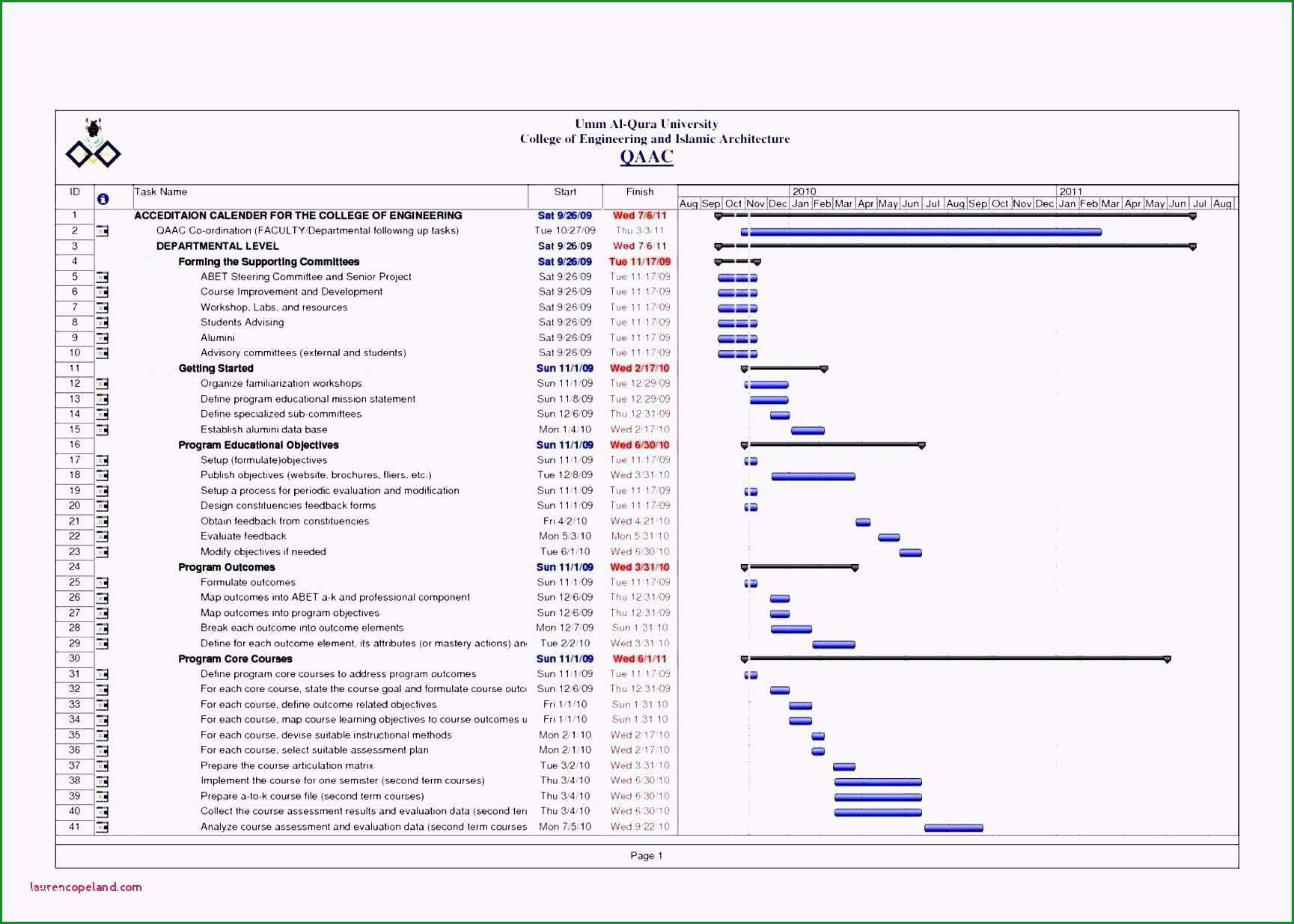Click indicator icon for Publish objectives row
The width and height of the screenshot is (1294, 924).
[x=102, y=476]
